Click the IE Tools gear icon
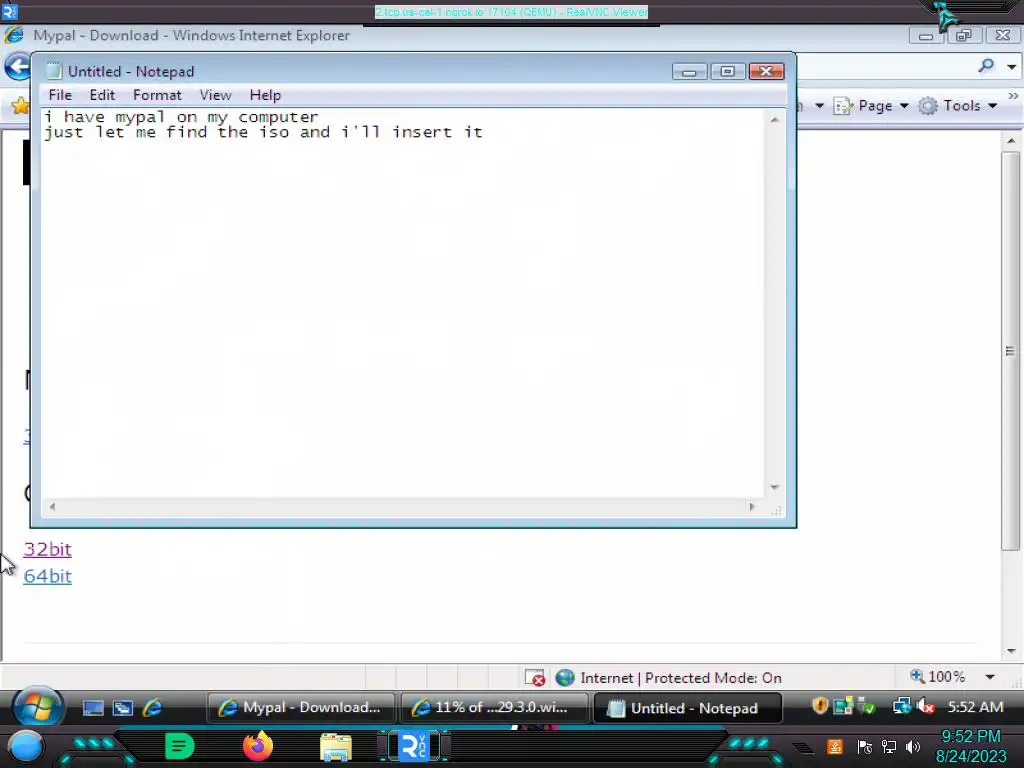1024x768 pixels. pyautogui.click(x=927, y=106)
